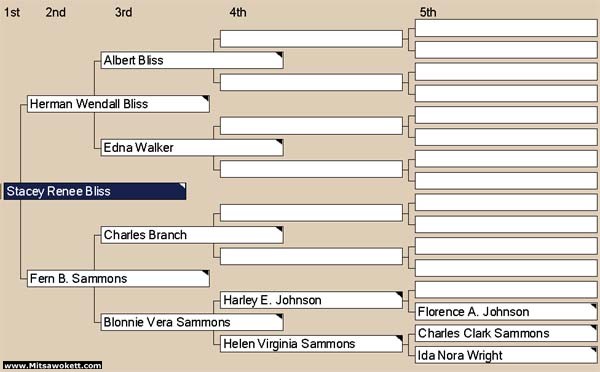Click the empty father box above Florence A. Johnson
The image size is (600, 372).
(x=506, y=290)
